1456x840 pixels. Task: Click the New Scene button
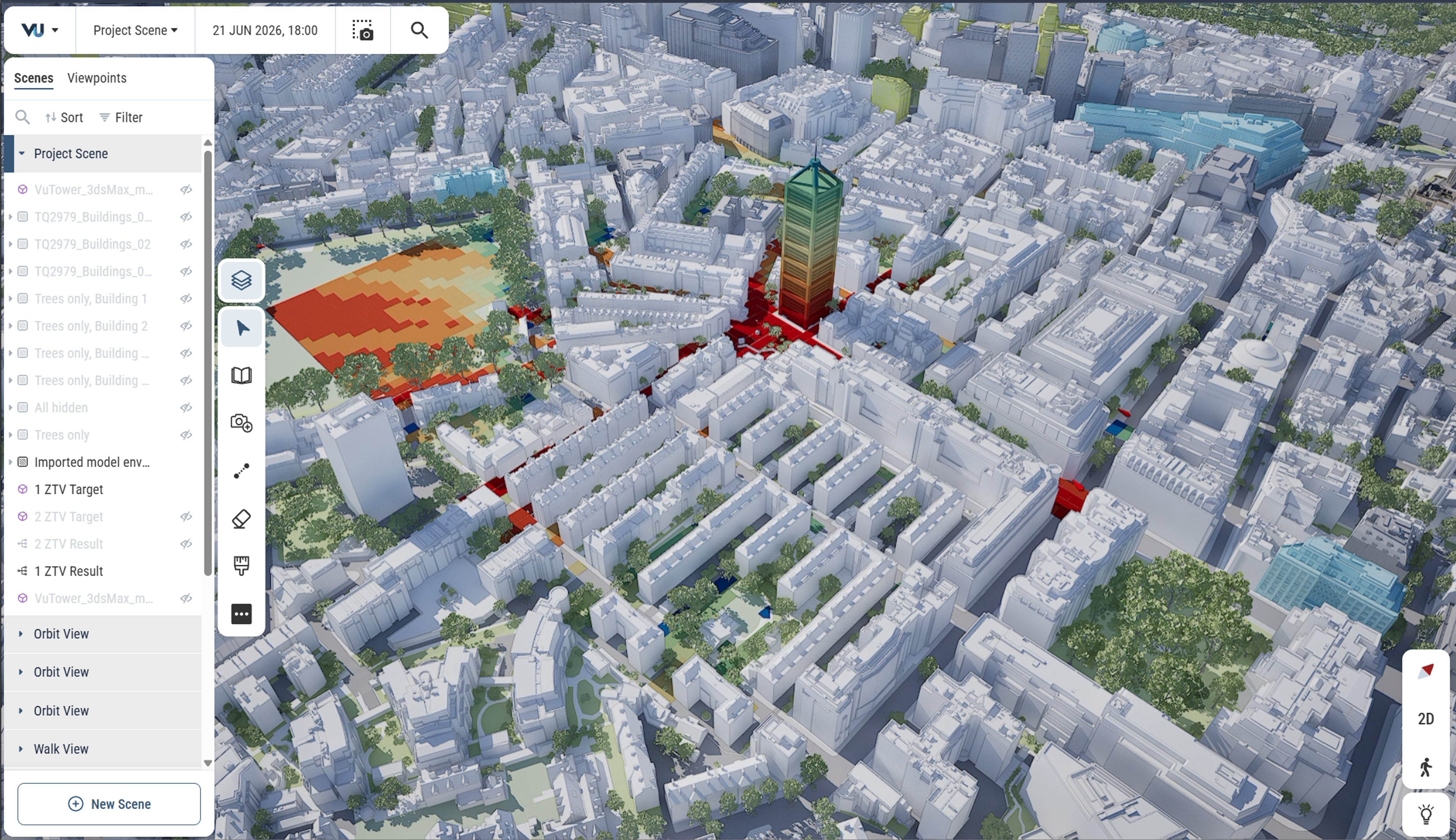(109, 804)
